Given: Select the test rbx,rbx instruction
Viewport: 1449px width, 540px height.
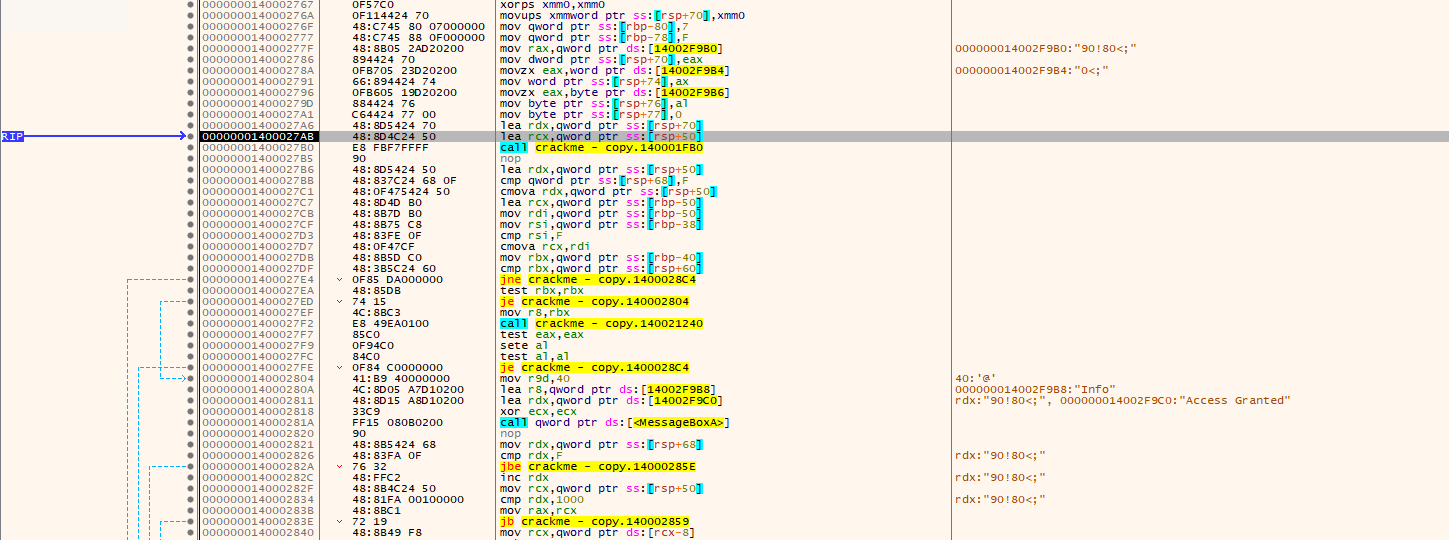Looking at the screenshot, I should [x=541, y=290].
